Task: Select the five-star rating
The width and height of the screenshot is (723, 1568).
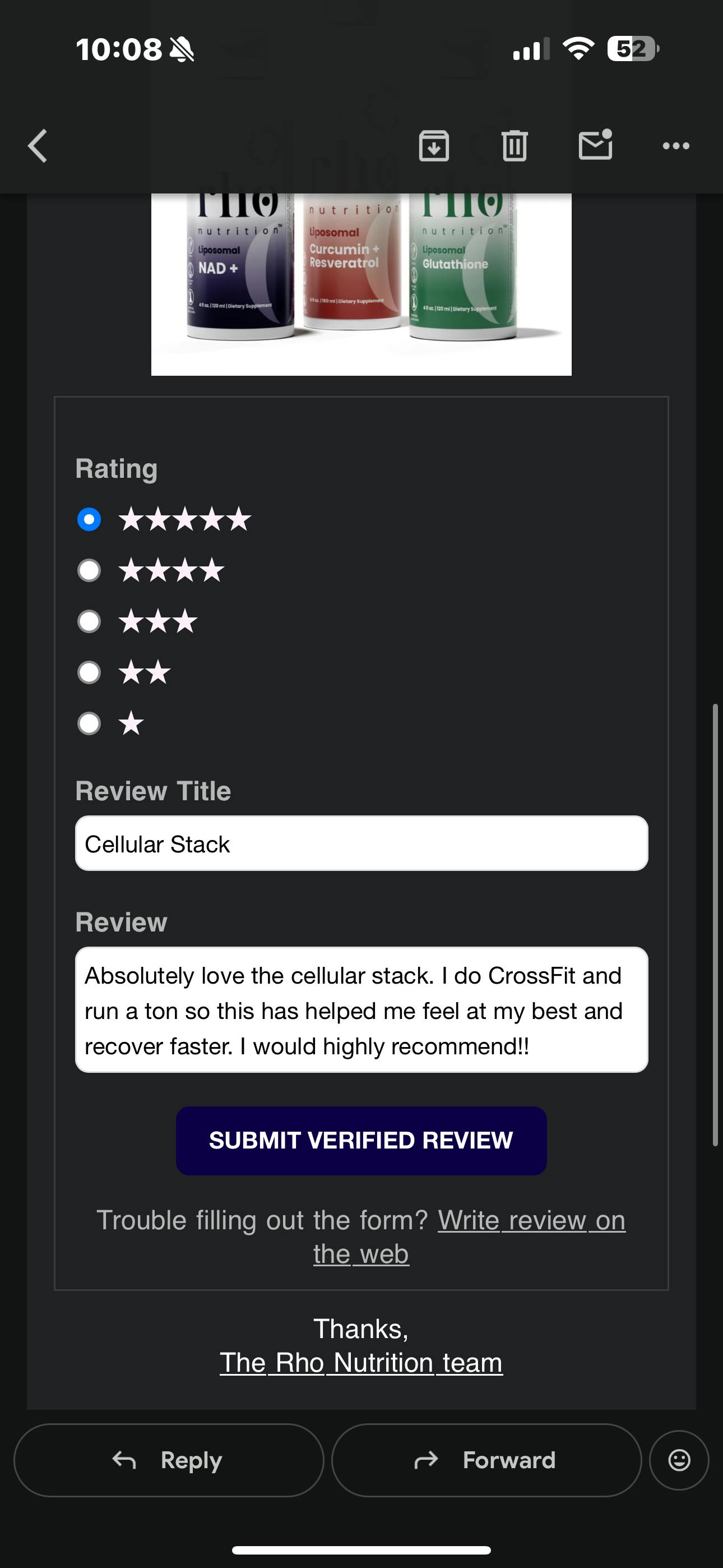Action: click(90, 519)
